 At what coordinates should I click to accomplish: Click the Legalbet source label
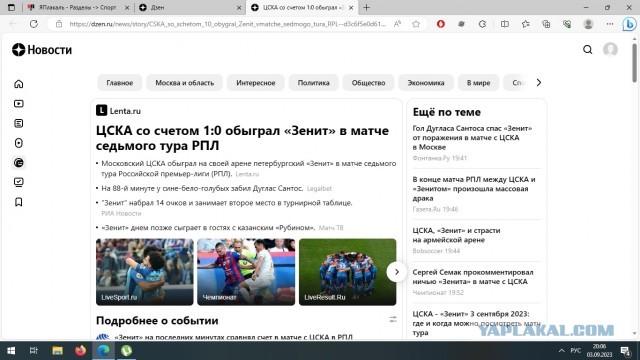319,189
